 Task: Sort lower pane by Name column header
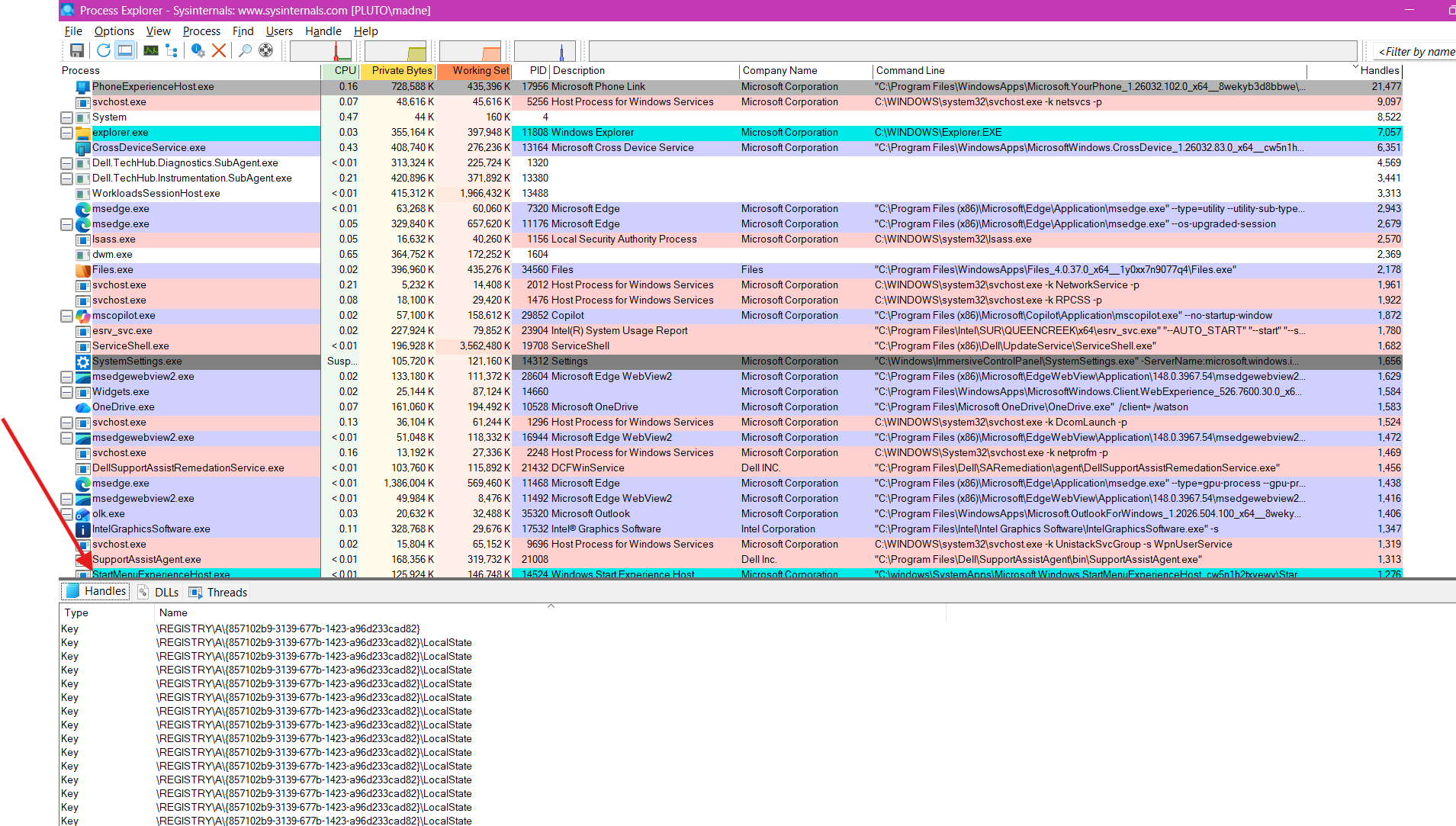[x=550, y=612]
